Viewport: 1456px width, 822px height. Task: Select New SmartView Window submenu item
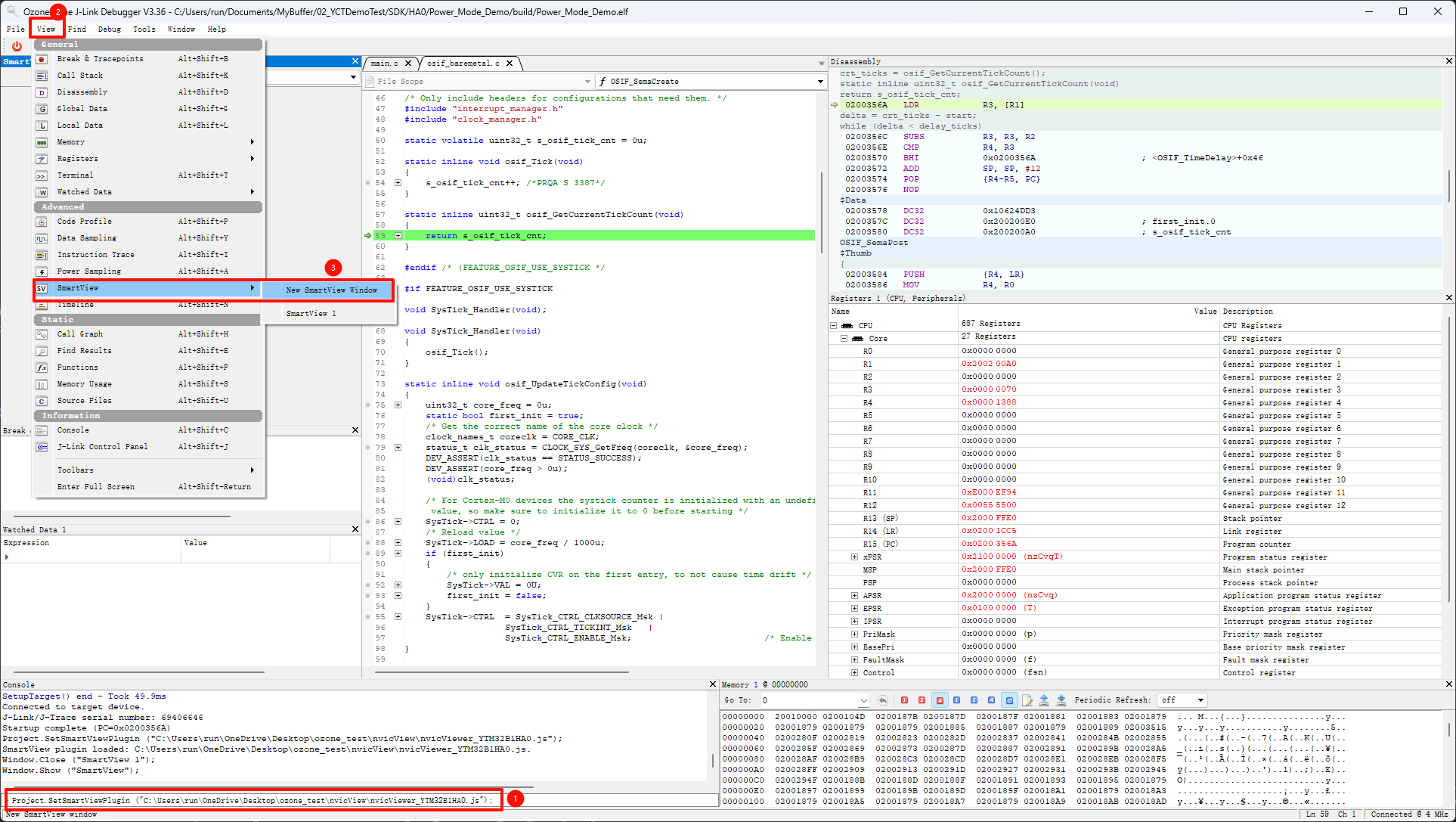[331, 290]
